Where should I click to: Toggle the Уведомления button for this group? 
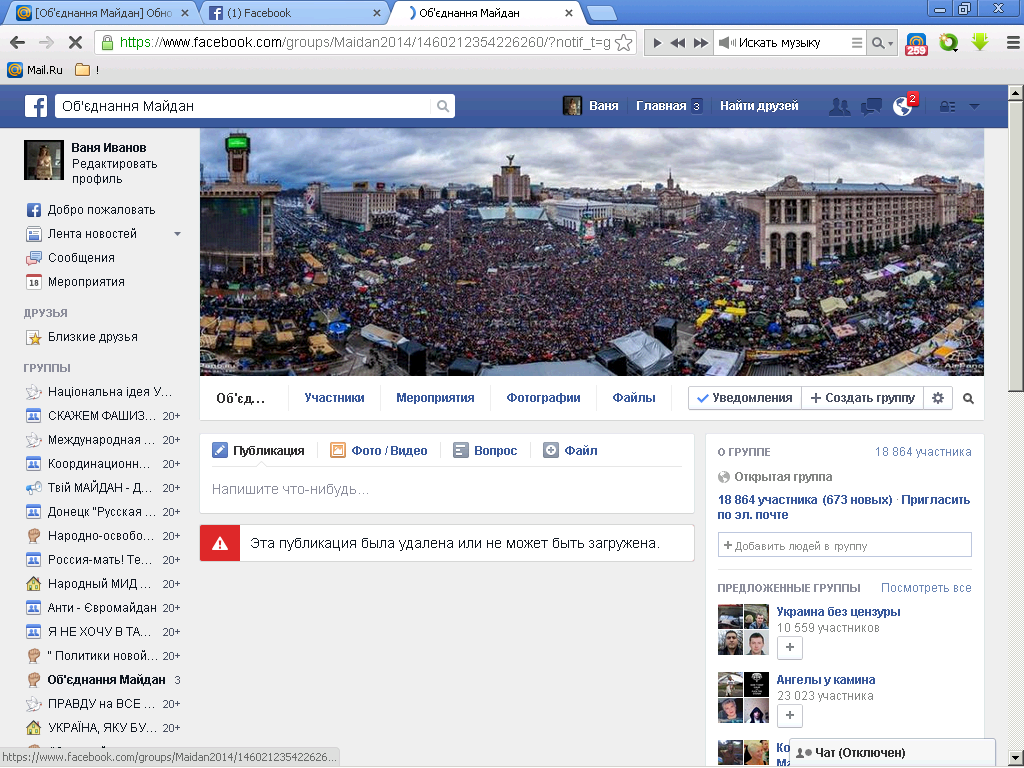coord(744,398)
